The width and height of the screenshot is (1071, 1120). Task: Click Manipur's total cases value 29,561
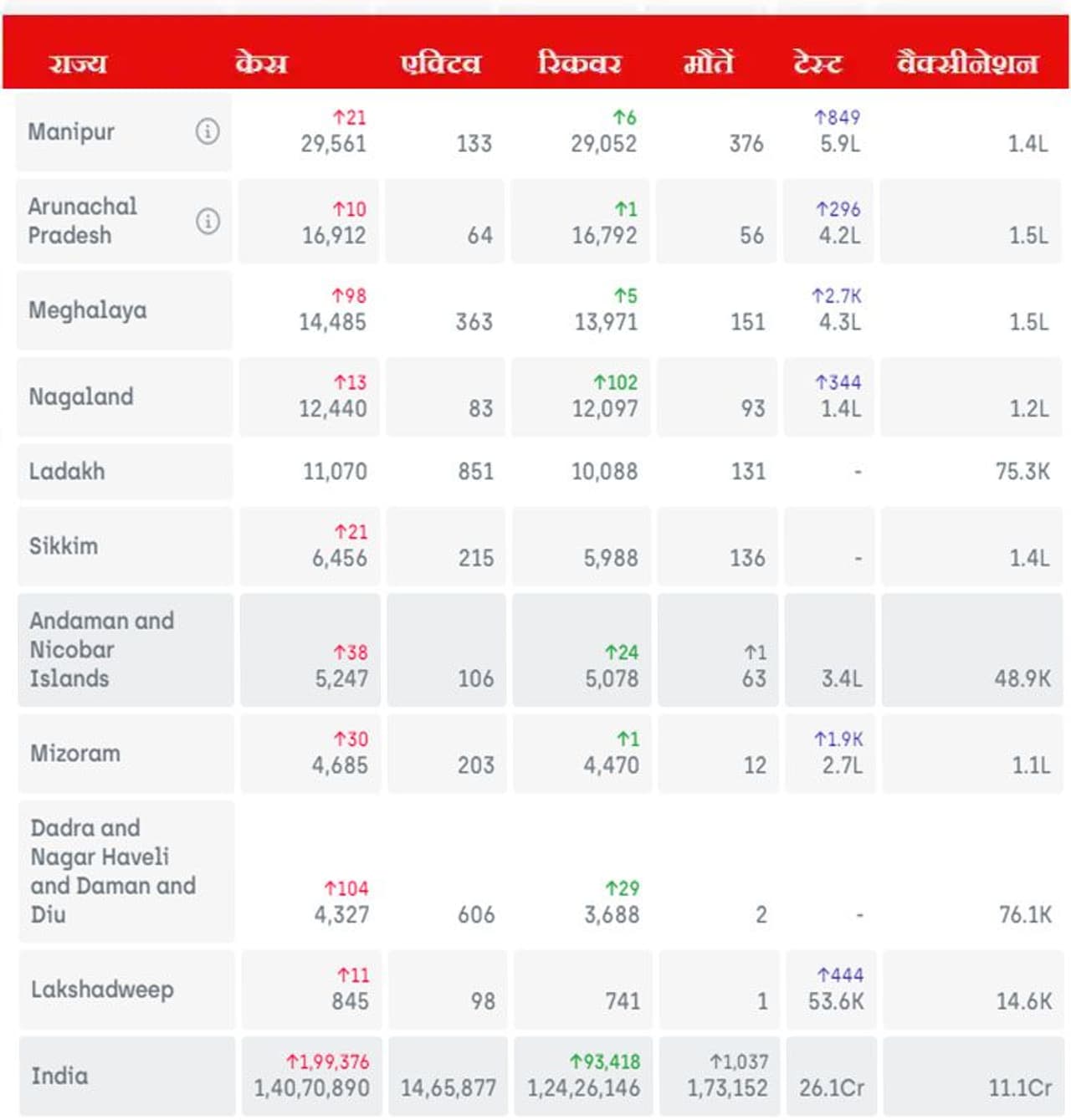334,144
